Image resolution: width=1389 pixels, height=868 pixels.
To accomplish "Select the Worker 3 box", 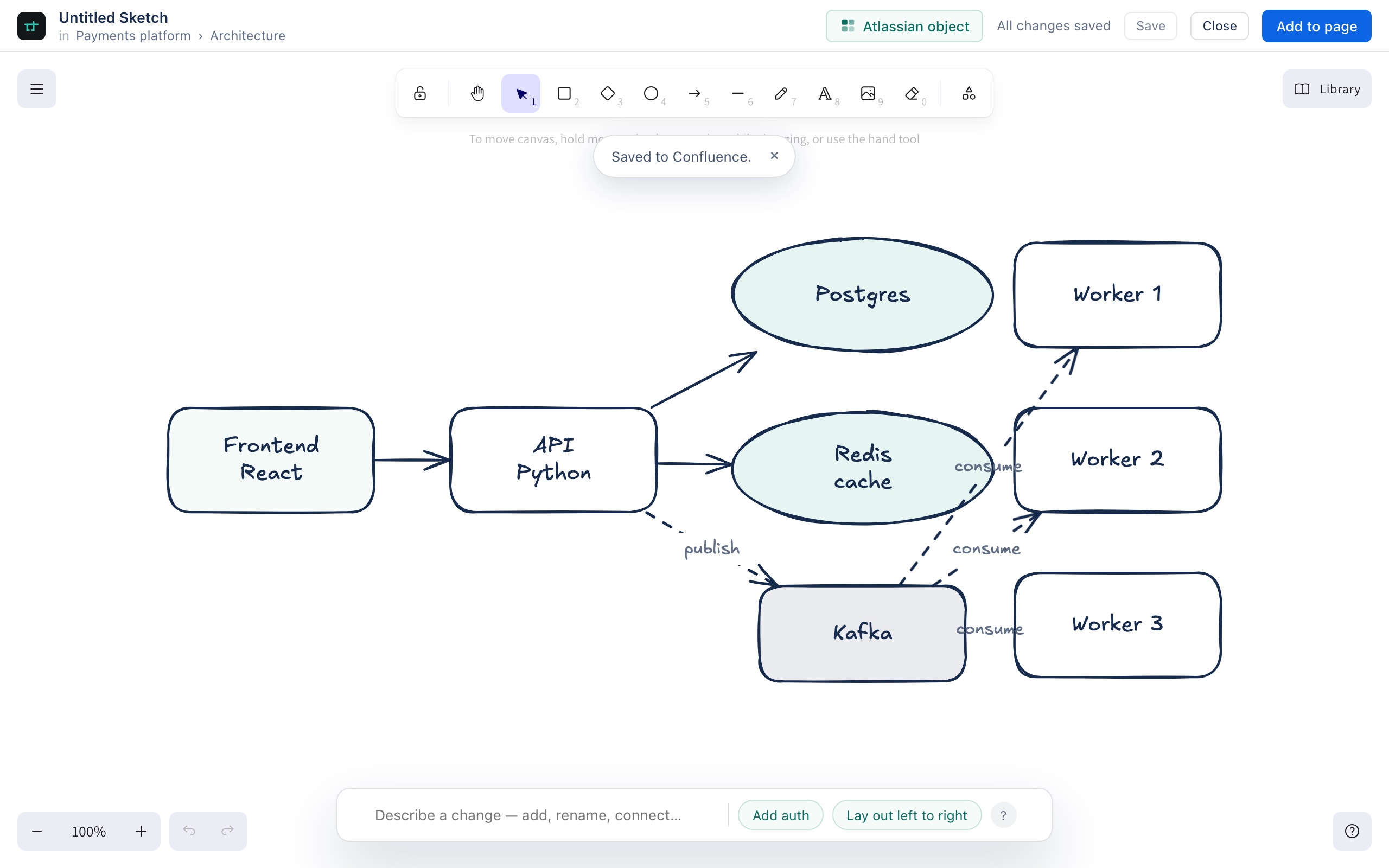I will point(1117,624).
